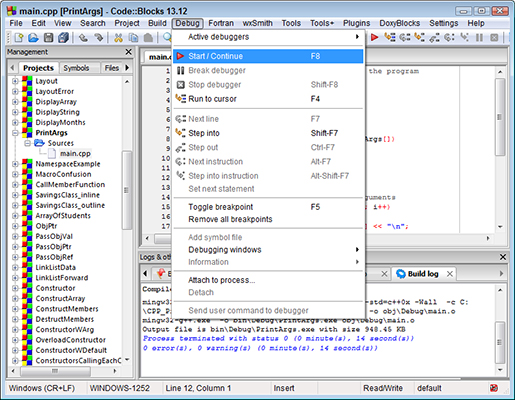Click the Cut scissors toolbar icon

point(118,38)
